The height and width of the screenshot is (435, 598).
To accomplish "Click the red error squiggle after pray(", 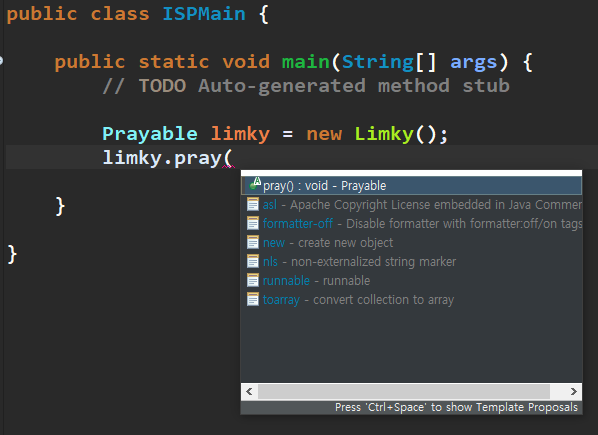I will click(228, 167).
